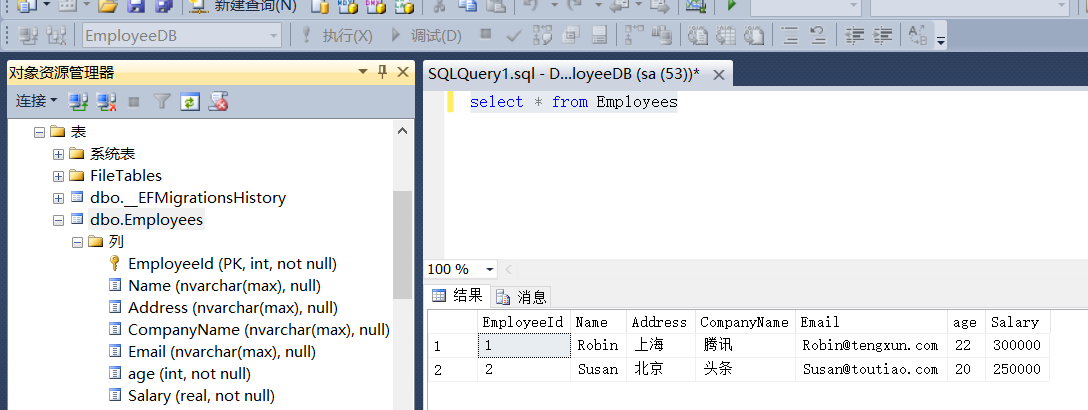The height and width of the screenshot is (410, 1088).
Task: Click the connect Object Explorer icon
Action: (78, 102)
